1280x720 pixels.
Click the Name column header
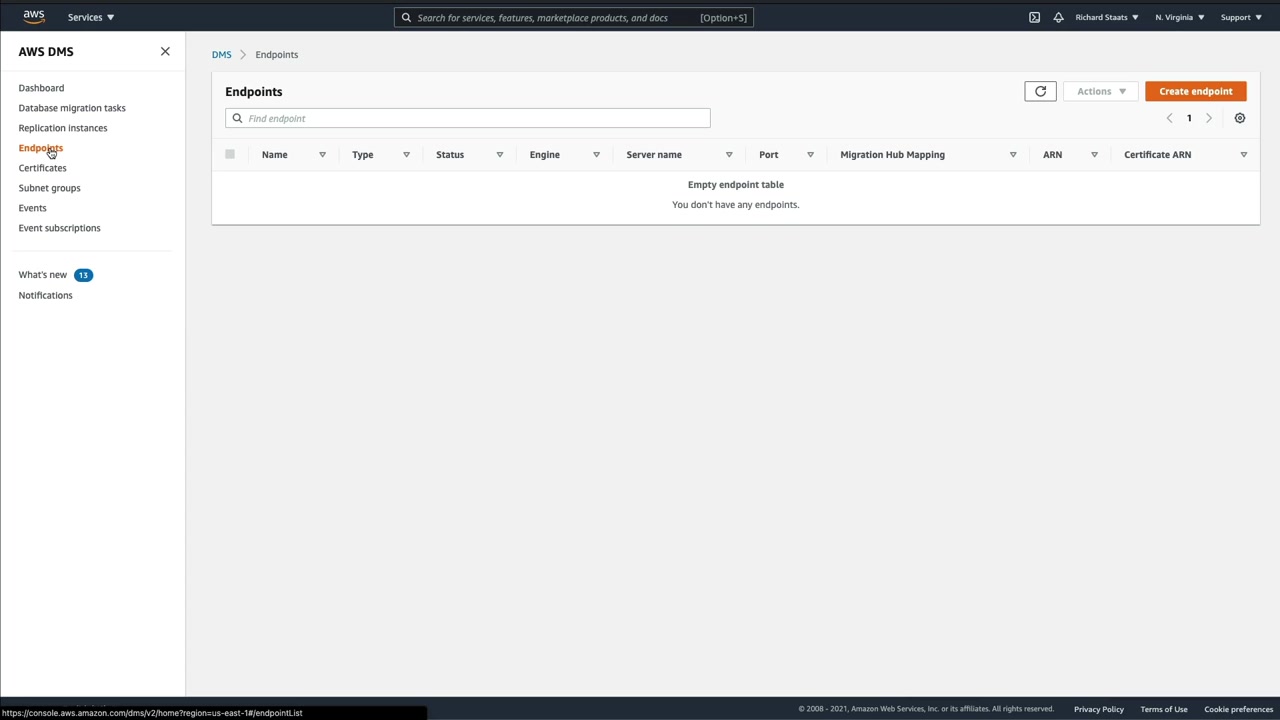274,155
